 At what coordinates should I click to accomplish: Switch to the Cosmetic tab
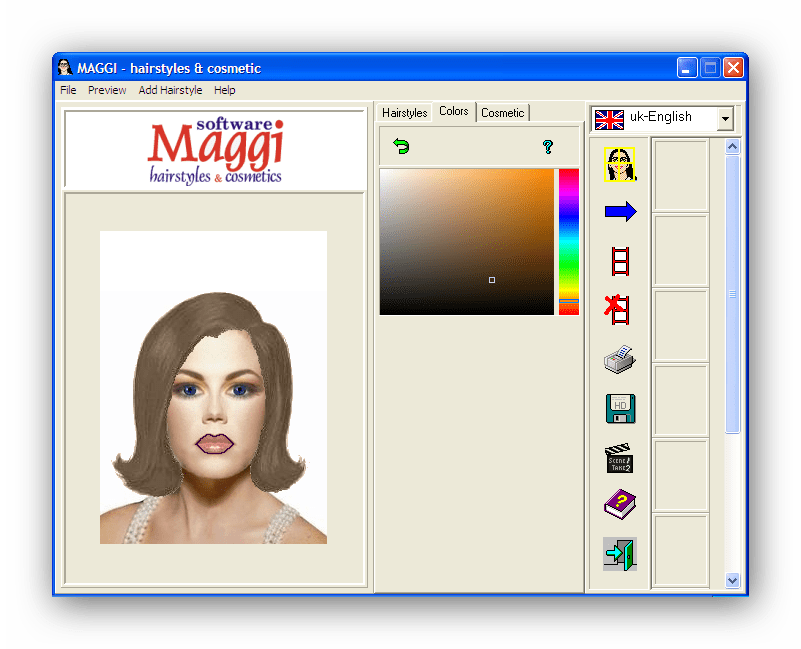point(502,113)
